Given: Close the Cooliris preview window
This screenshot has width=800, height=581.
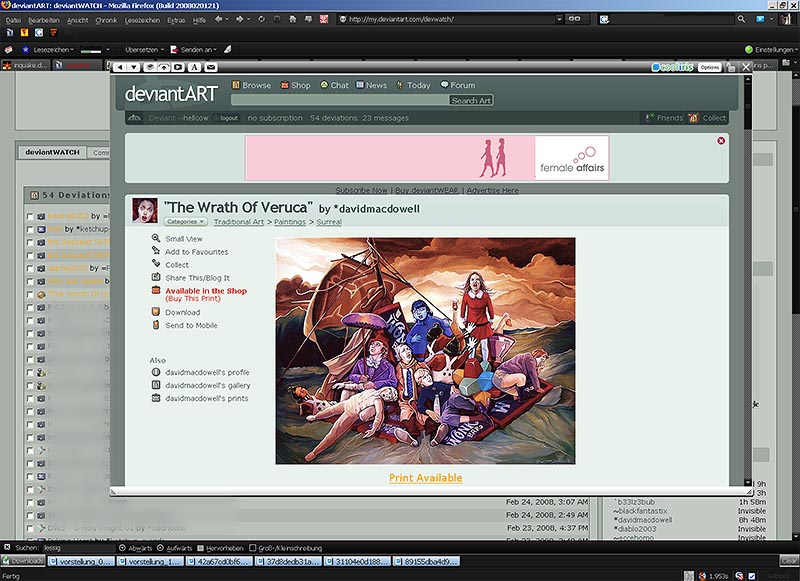Looking at the screenshot, I should (746, 67).
